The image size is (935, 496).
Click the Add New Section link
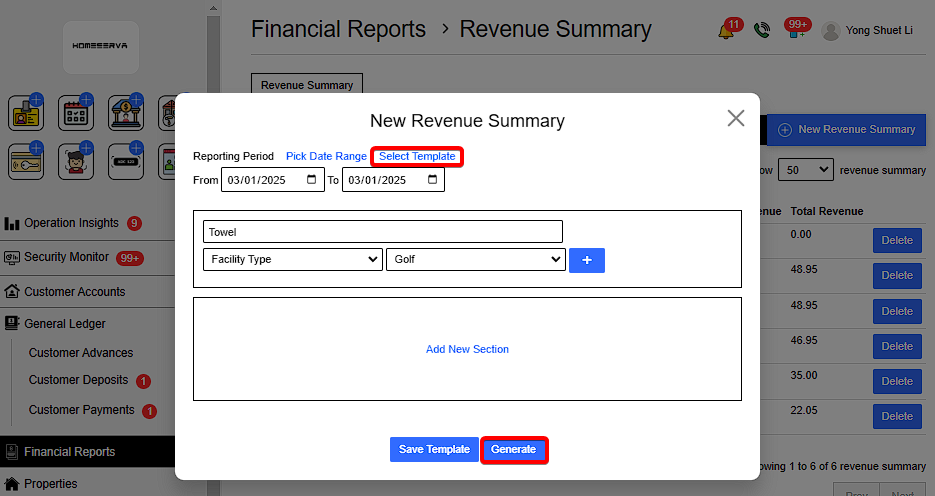pyautogui.click(x=467, y=349)
